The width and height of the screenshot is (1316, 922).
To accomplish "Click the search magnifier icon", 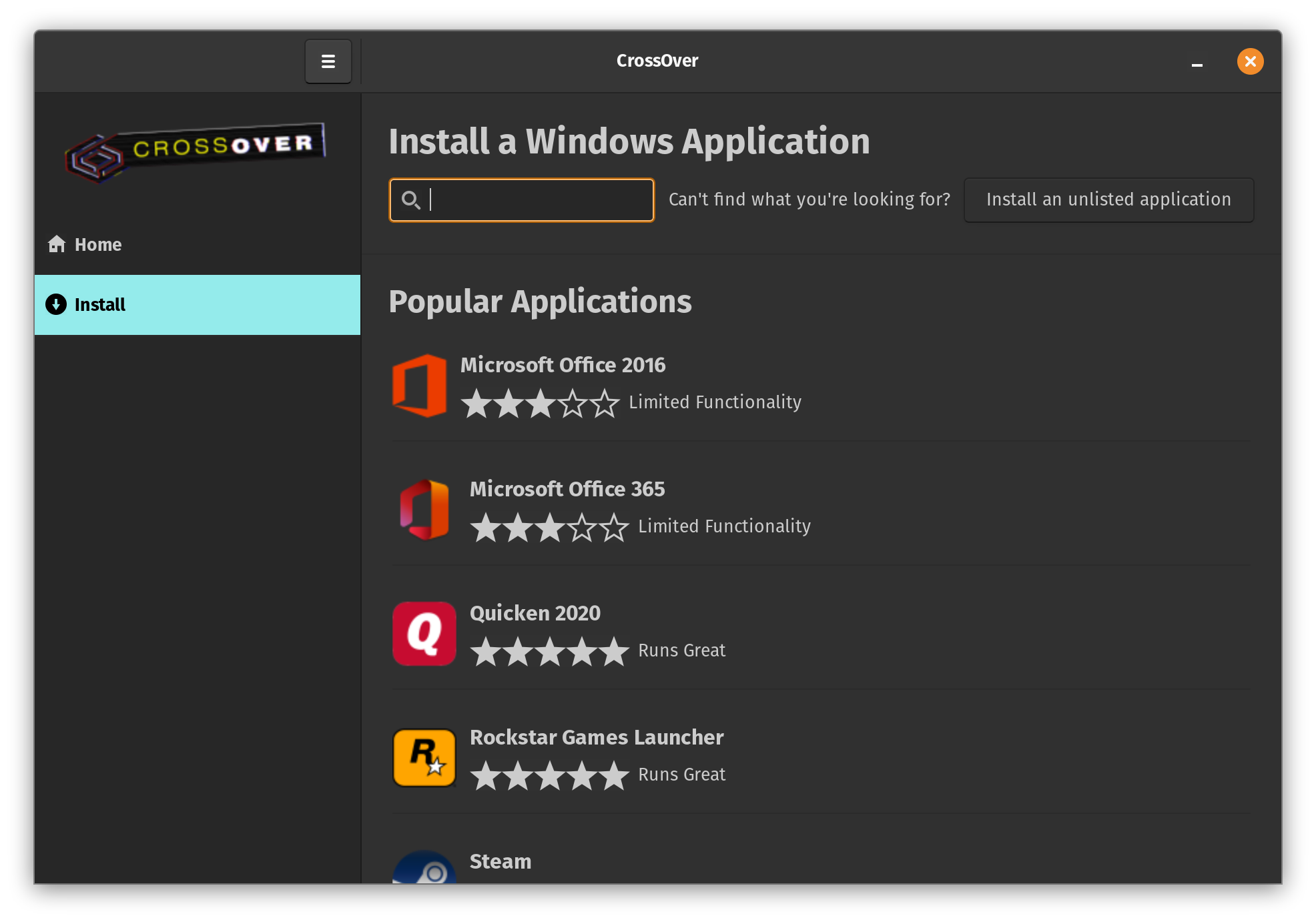I will pyautogui.click(x=410, y=199).
